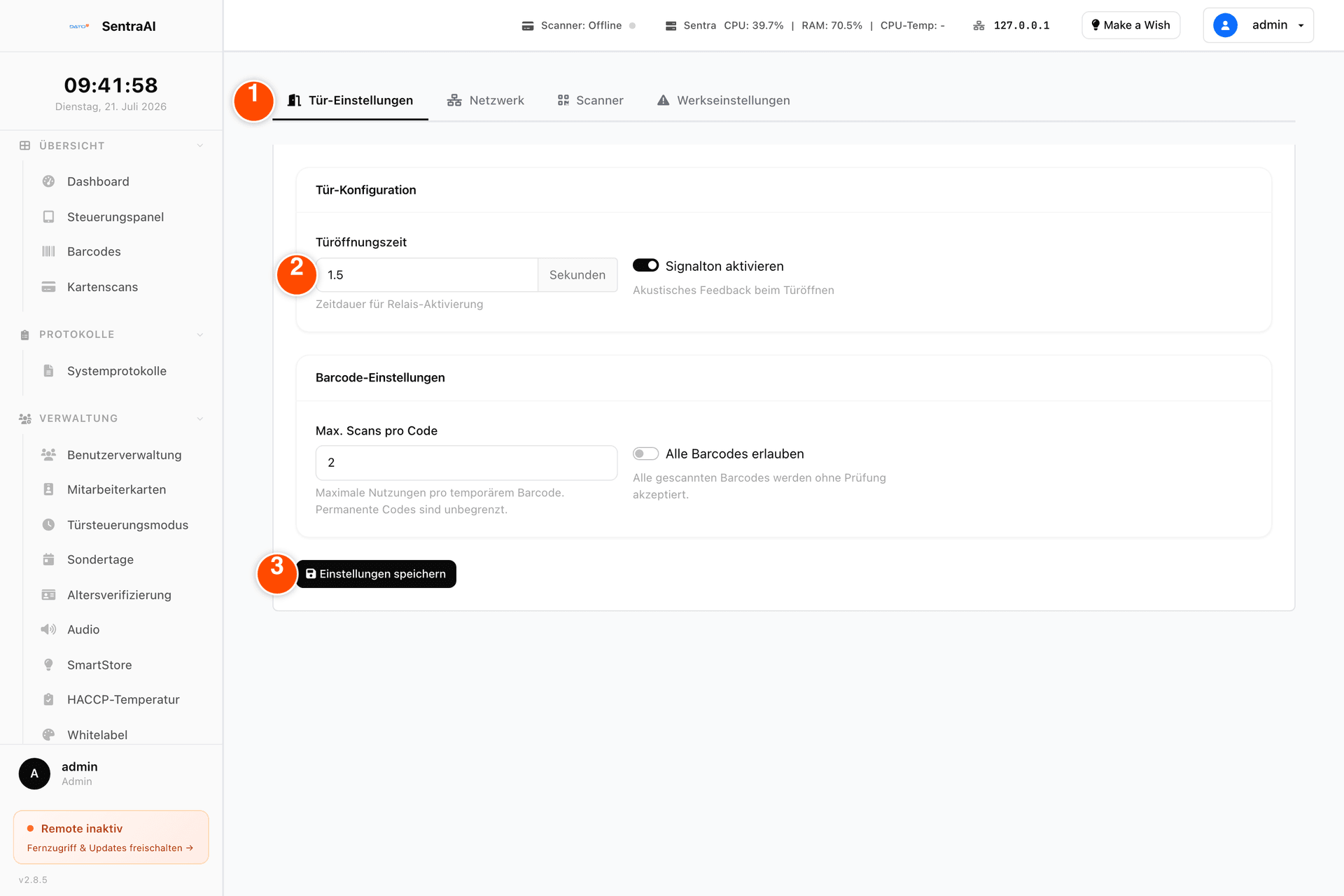Open the Dashboard gauge icon
Screen dimensions: 1344x896
coord(48,181)
